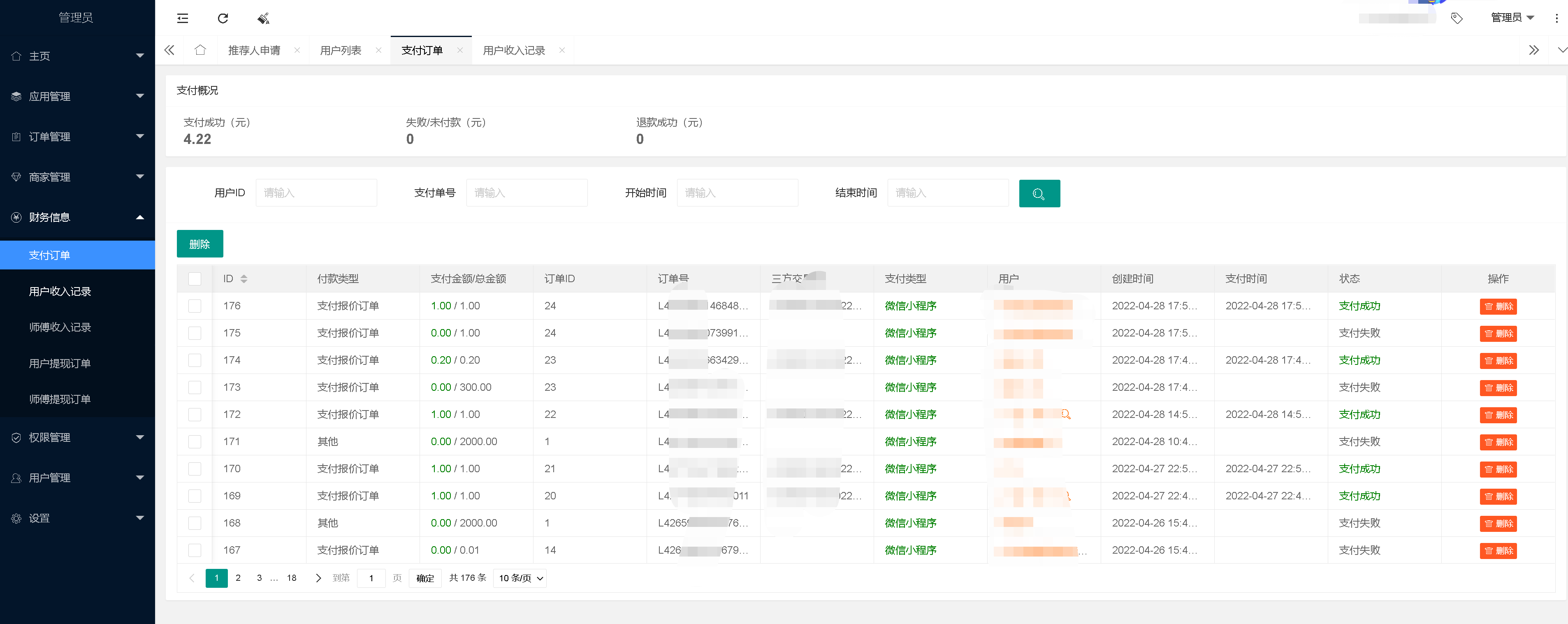Expand the 权限管理 sidebar menu
Image resolution: width=1568 pixels, height=624 pixels.
pyautogui.click(x=77, y=437)
